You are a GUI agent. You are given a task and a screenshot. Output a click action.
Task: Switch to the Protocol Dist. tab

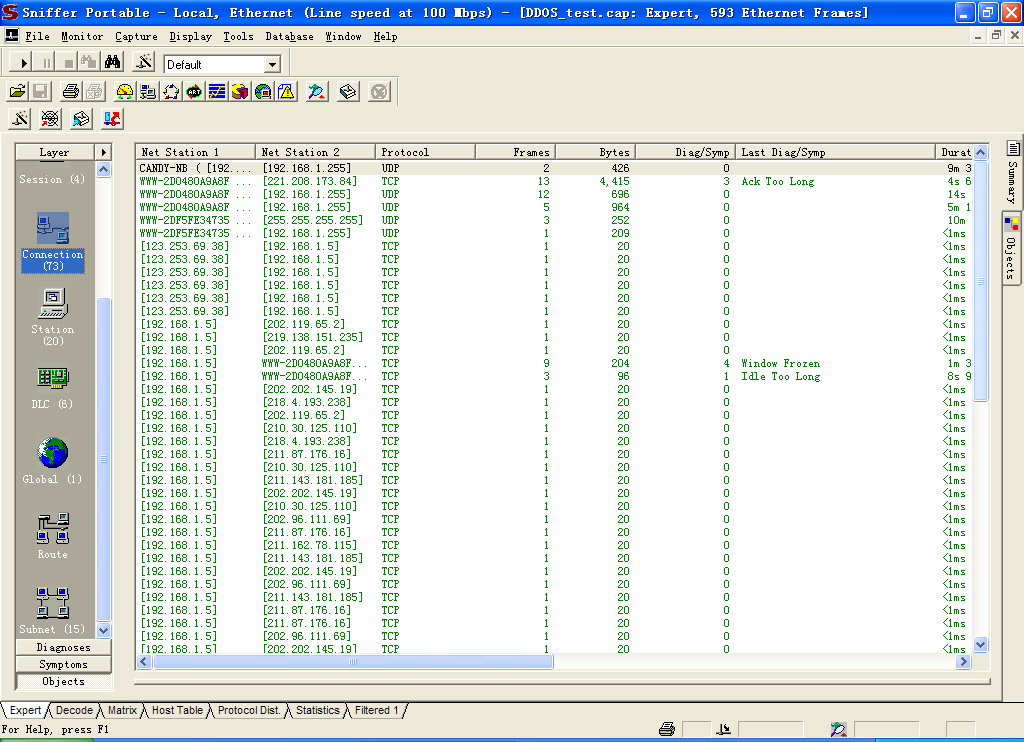point(250,710)
